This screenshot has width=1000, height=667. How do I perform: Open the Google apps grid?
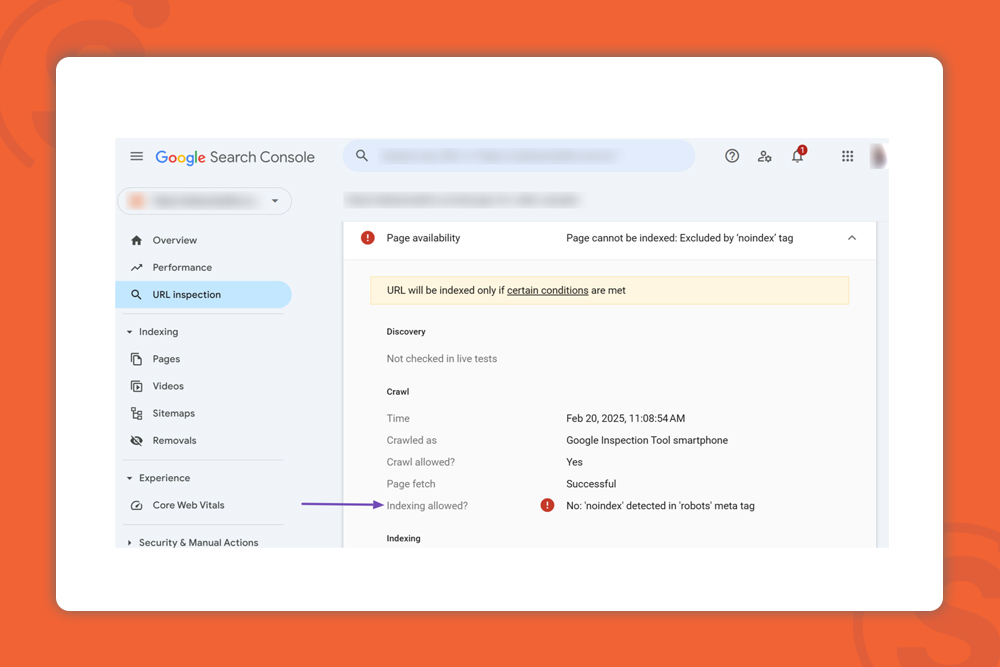coord(847,156)
